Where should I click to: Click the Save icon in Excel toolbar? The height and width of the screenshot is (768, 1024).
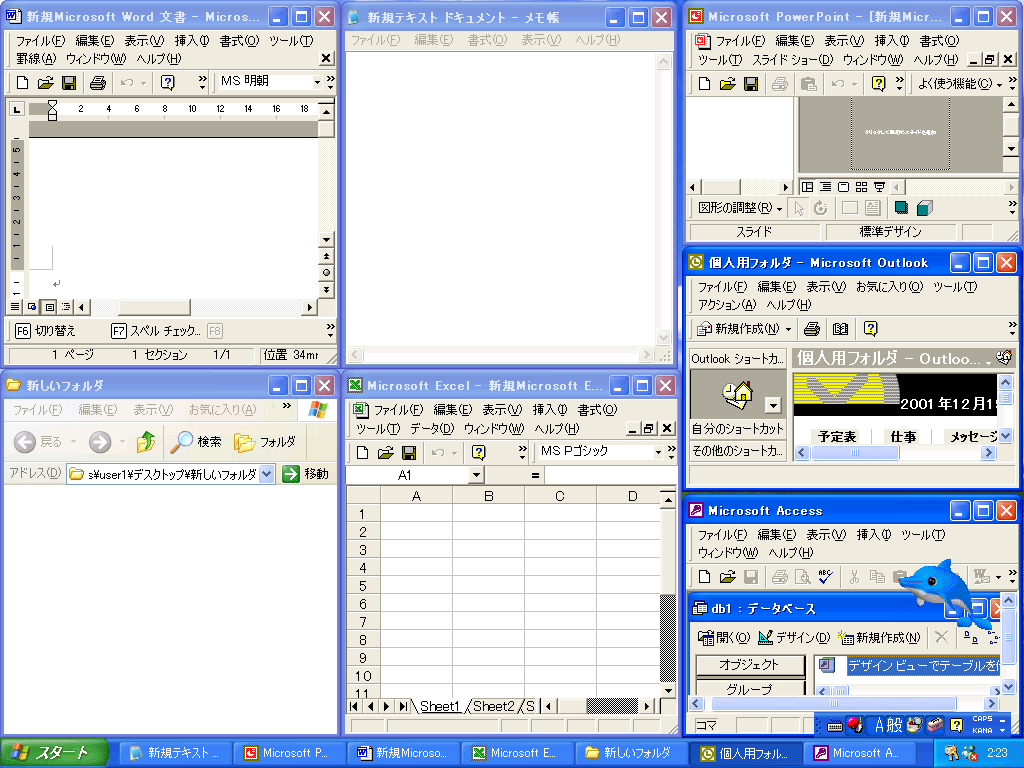point(409,452)
